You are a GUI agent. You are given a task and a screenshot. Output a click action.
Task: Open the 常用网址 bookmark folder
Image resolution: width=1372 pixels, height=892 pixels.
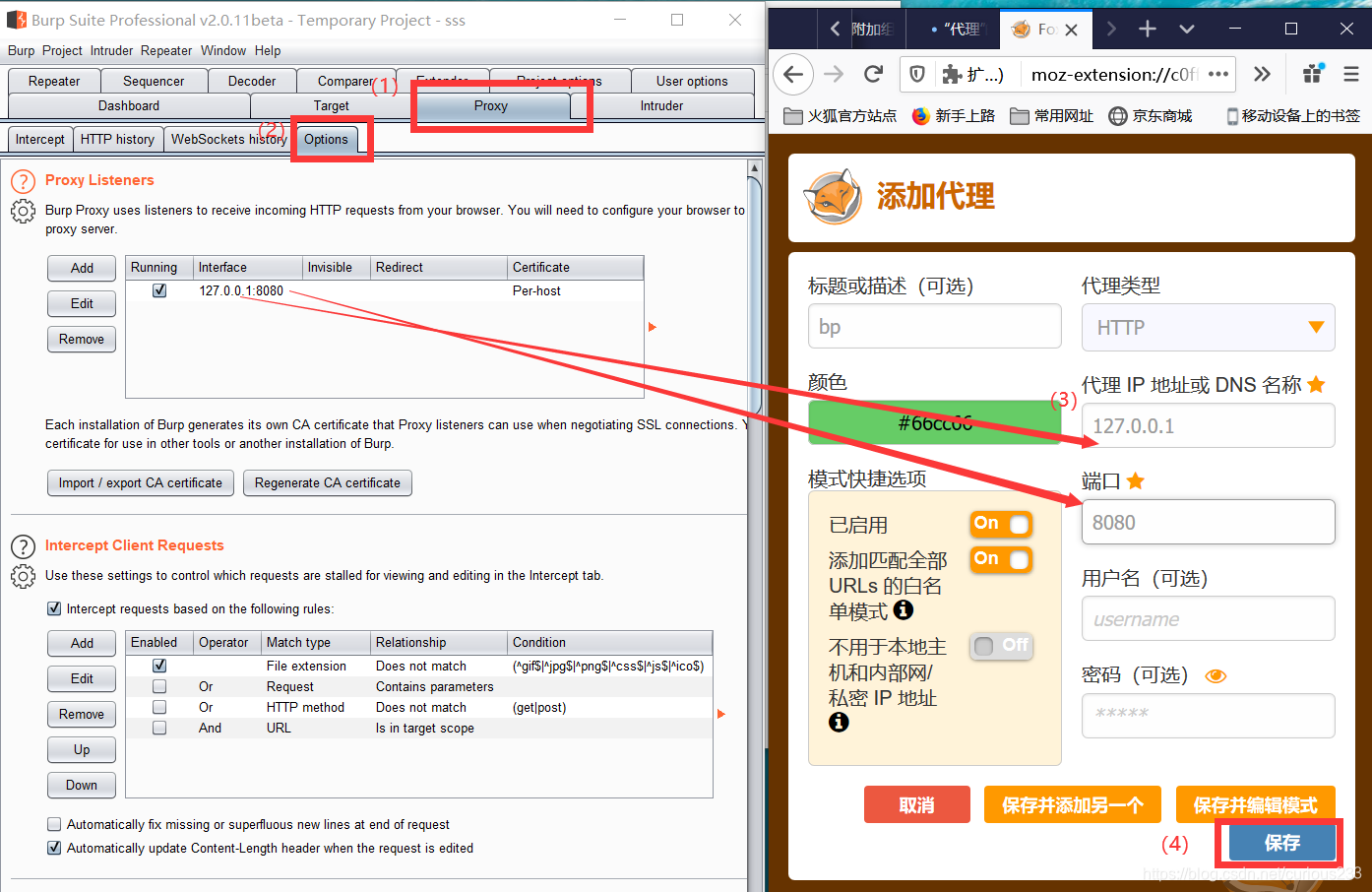(1052, 116)
